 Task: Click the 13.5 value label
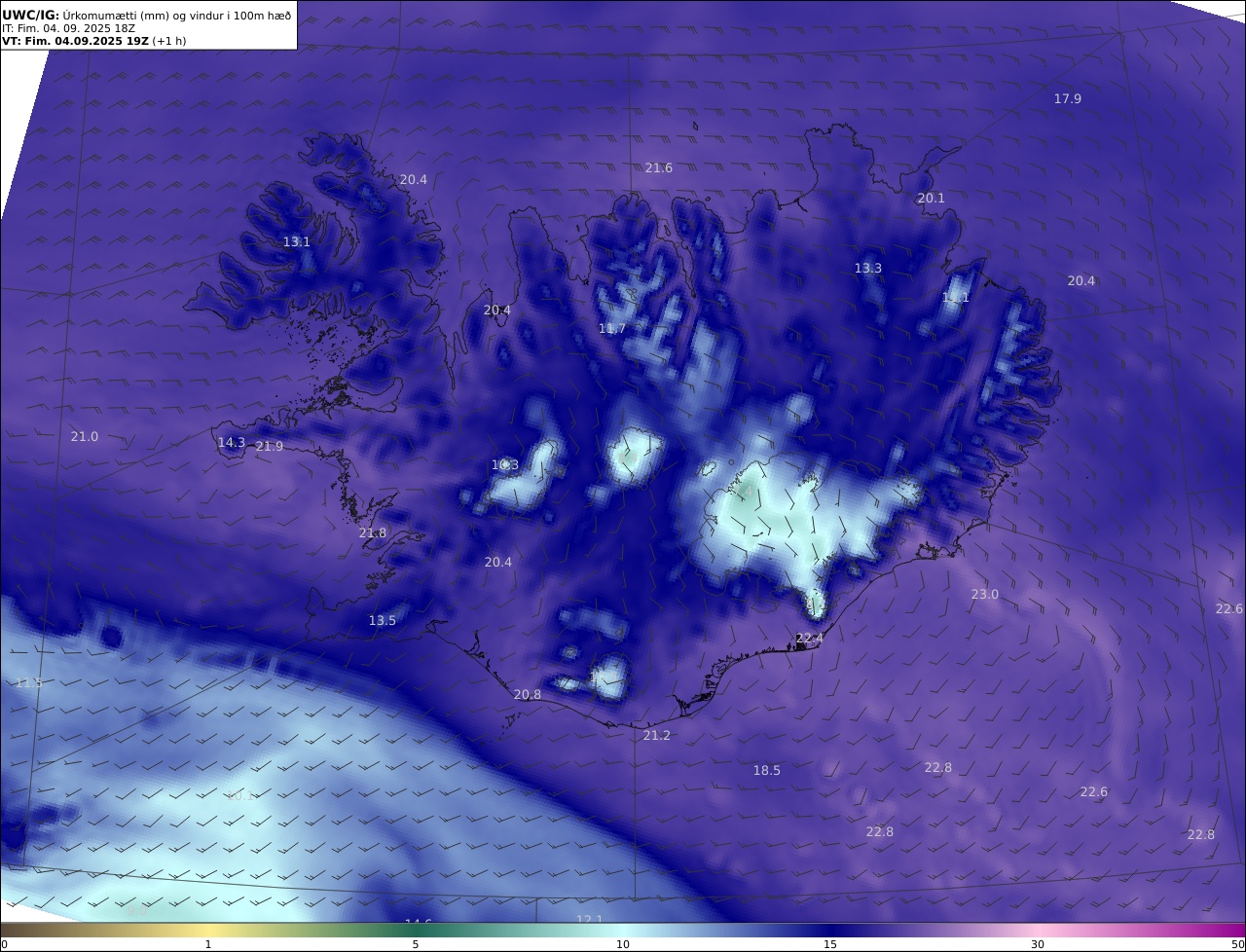[x=383, y=620]
